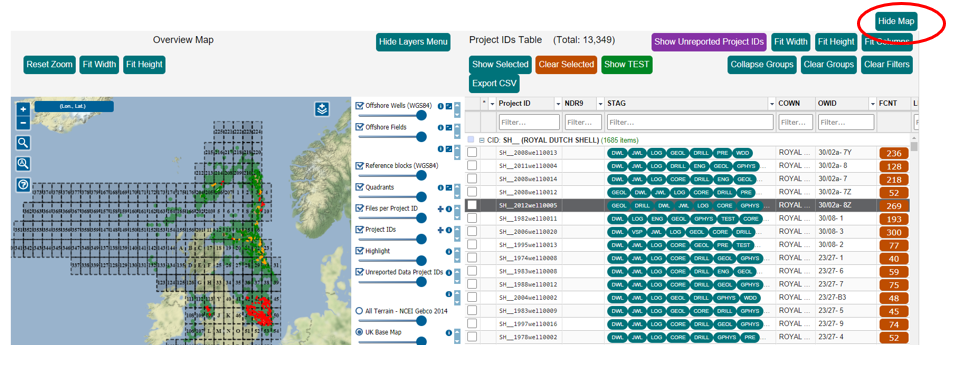Click VSP tag in SH__2006well0020 row
The height and width of the screenshot is (372, 963).
[637, 231]
